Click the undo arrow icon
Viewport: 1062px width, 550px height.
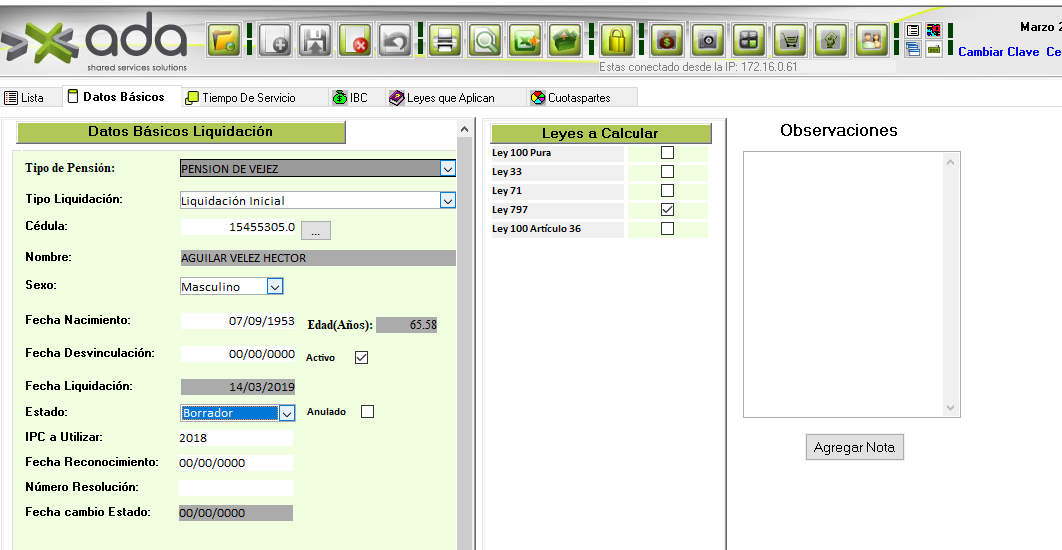click(x=395, y=41)
